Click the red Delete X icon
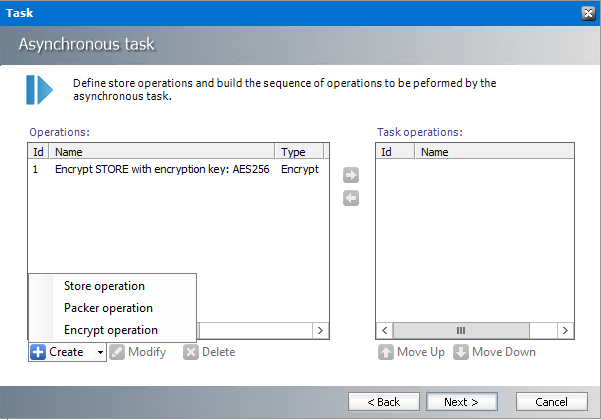 coord(191,352)
